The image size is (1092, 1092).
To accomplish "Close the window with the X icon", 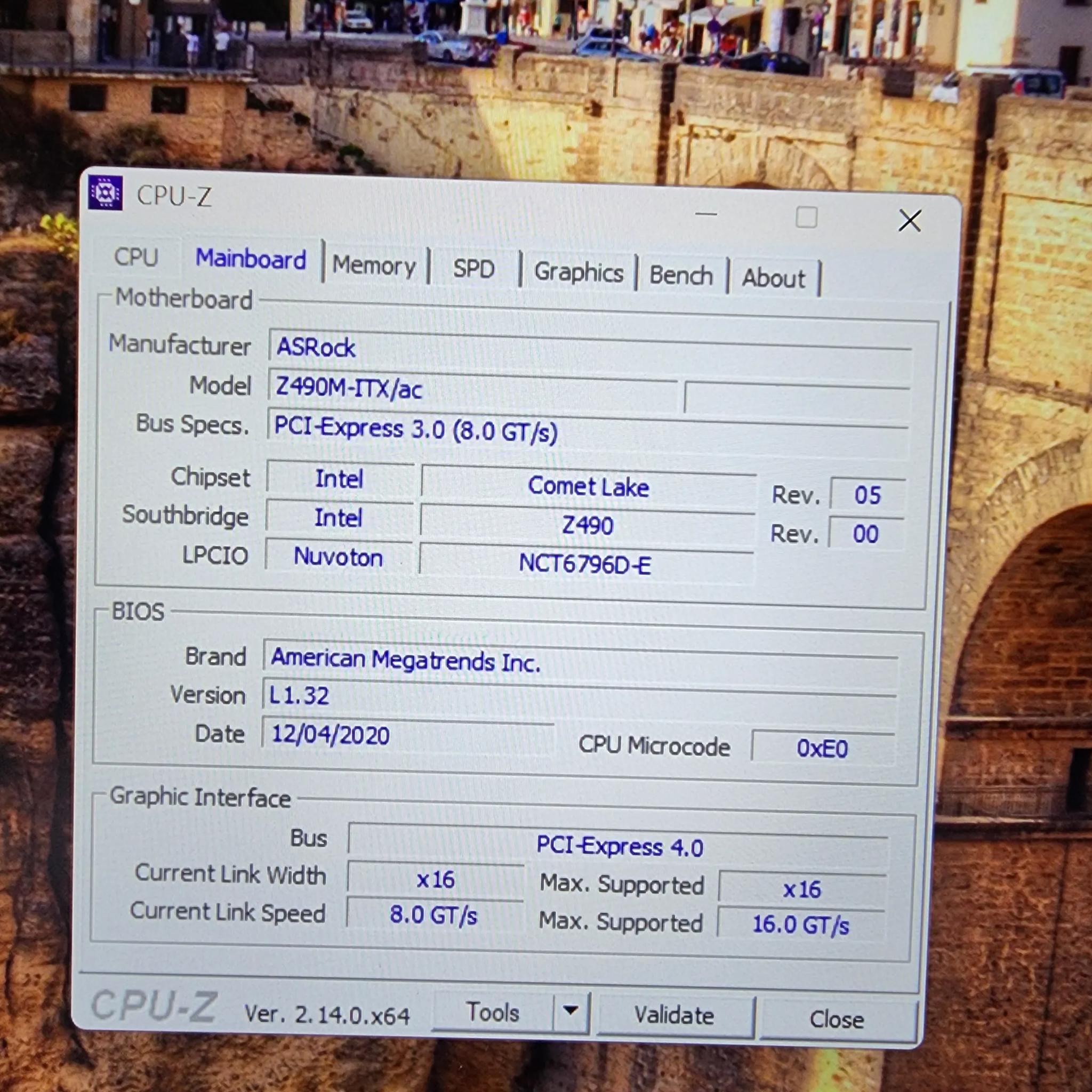I will pyautogui.click(x=910, y=220).
